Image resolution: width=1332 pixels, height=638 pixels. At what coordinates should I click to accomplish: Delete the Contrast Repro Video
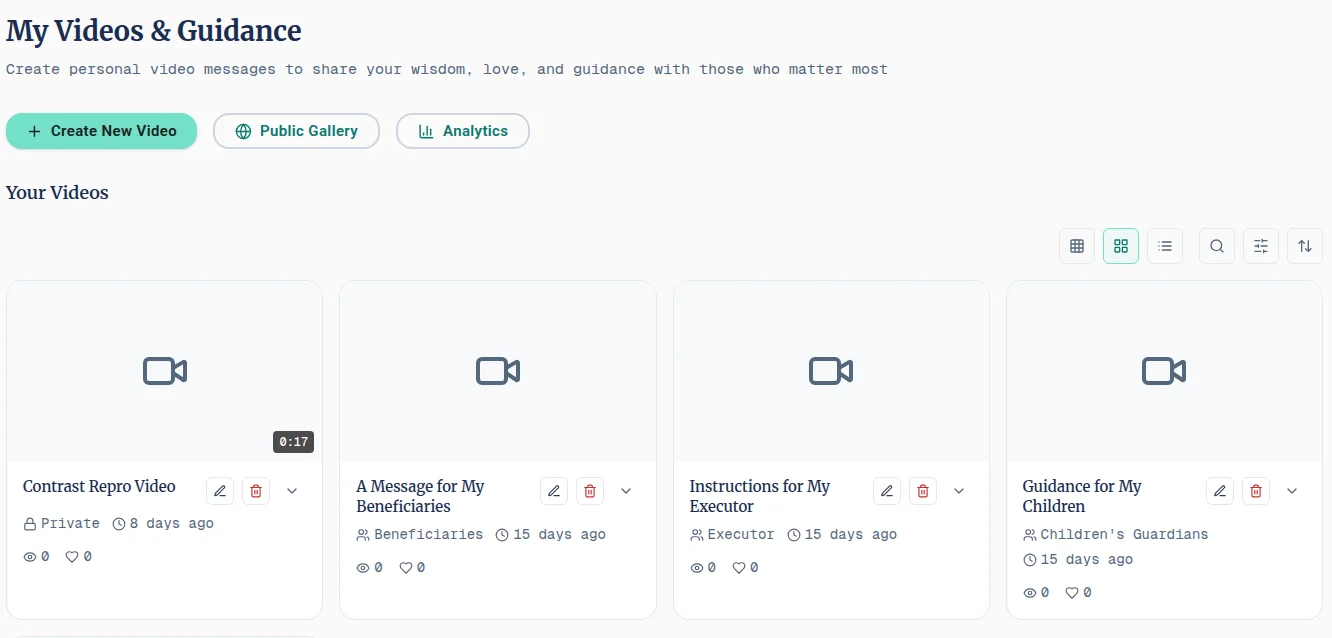(x=256, y=491)
